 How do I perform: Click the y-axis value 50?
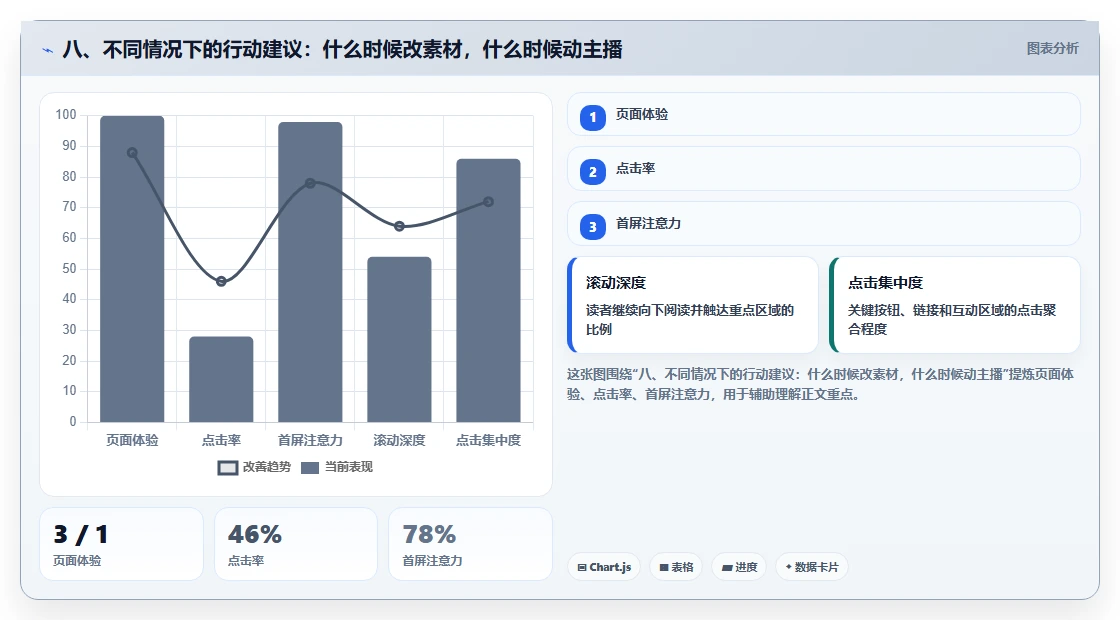point(69,269)
